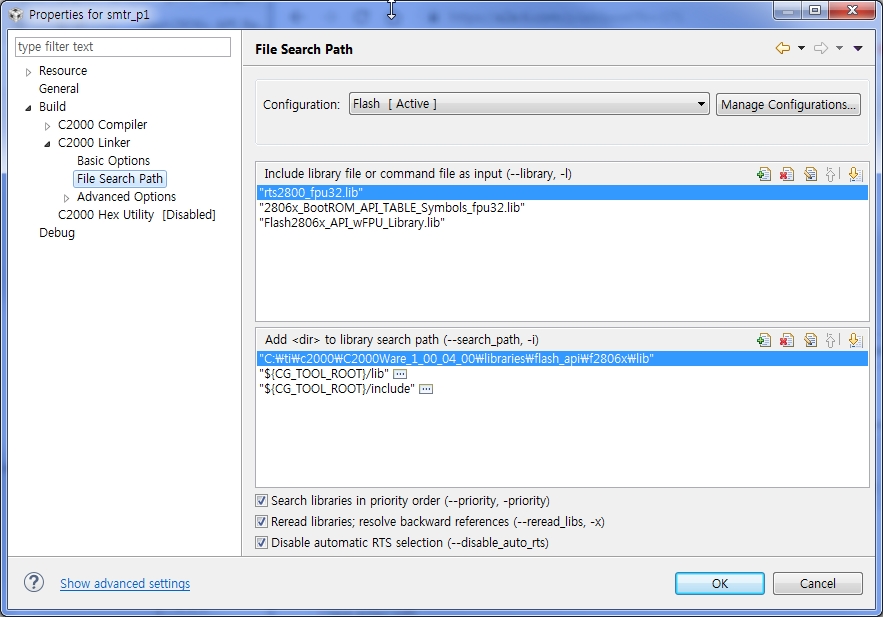Disable automatic RTS selection checkbox
The width and height of the screenshot is (883, 617).
[261, 542]
